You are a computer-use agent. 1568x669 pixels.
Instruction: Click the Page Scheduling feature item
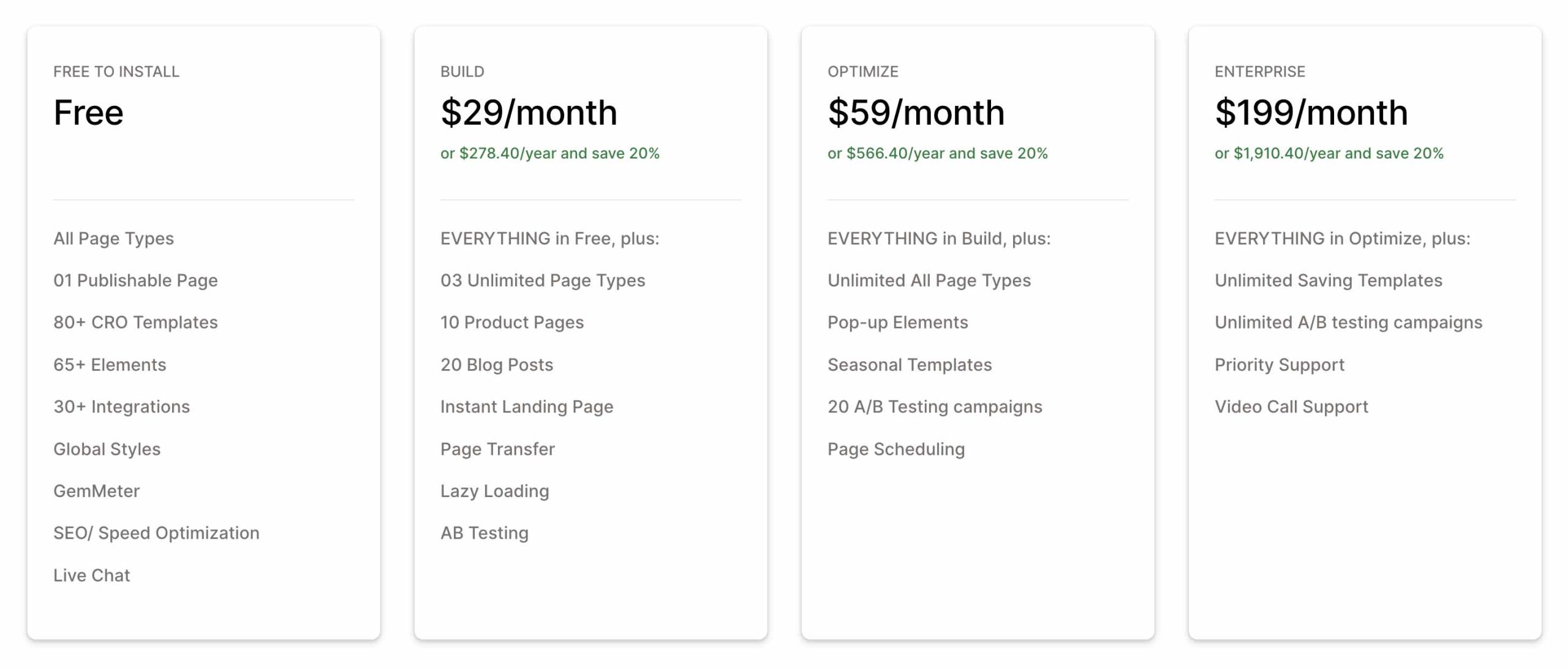tap(895, 449)
